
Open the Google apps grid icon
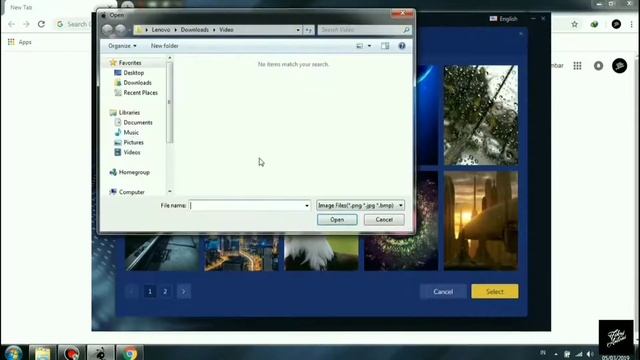[x=577, y=66]
